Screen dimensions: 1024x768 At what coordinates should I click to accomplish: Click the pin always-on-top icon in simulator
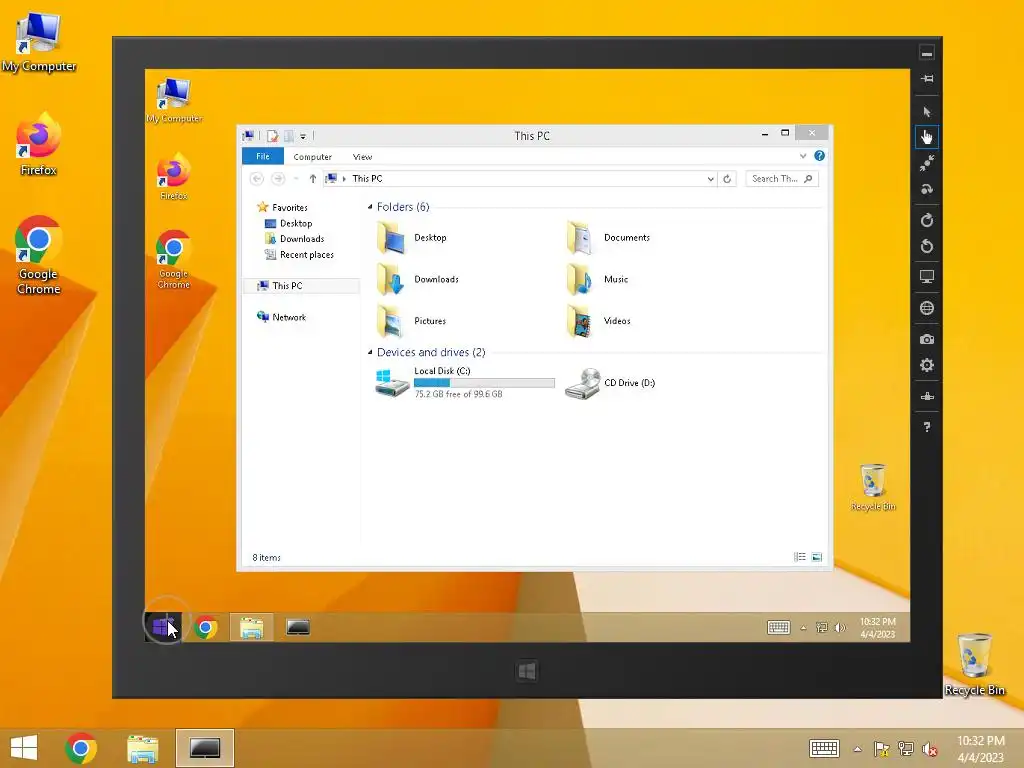927,79
